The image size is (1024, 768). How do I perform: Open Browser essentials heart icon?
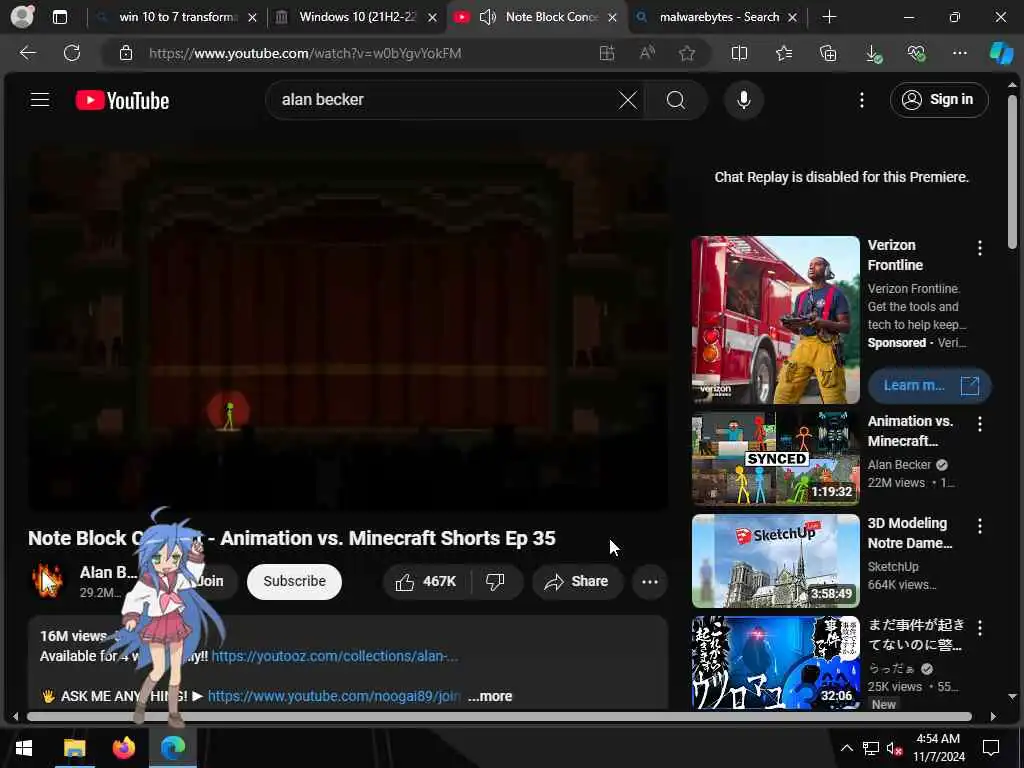coord(916,53)
